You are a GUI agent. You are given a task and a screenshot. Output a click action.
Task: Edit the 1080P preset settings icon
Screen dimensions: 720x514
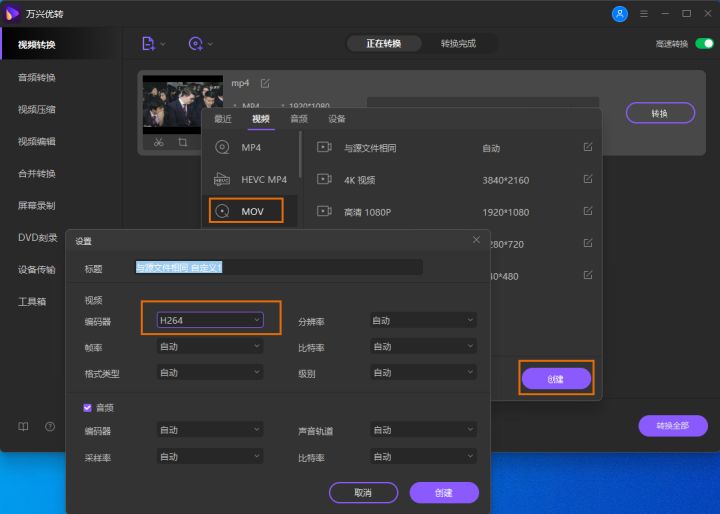(x=588, y=211)
